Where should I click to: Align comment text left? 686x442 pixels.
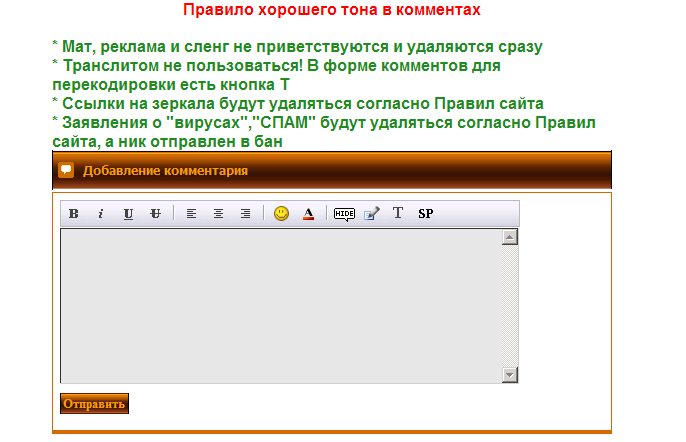click(191, 214)
